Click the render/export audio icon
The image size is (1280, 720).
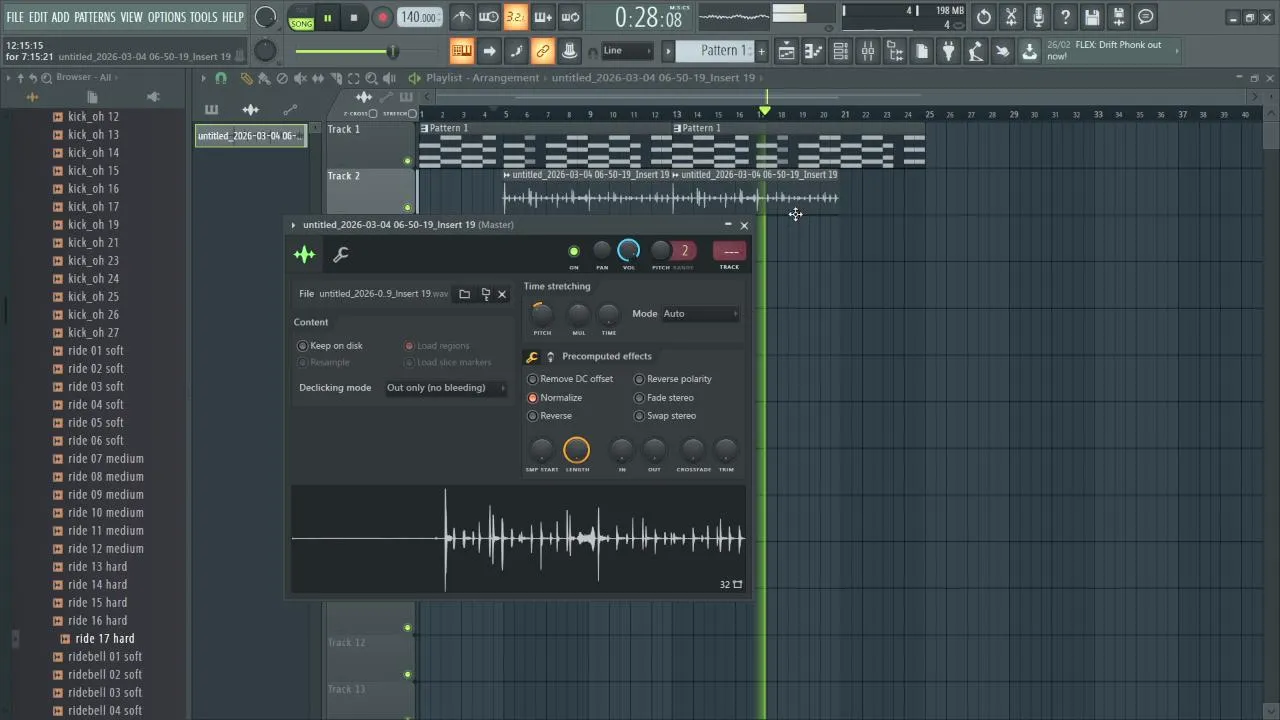point(1119,17)
